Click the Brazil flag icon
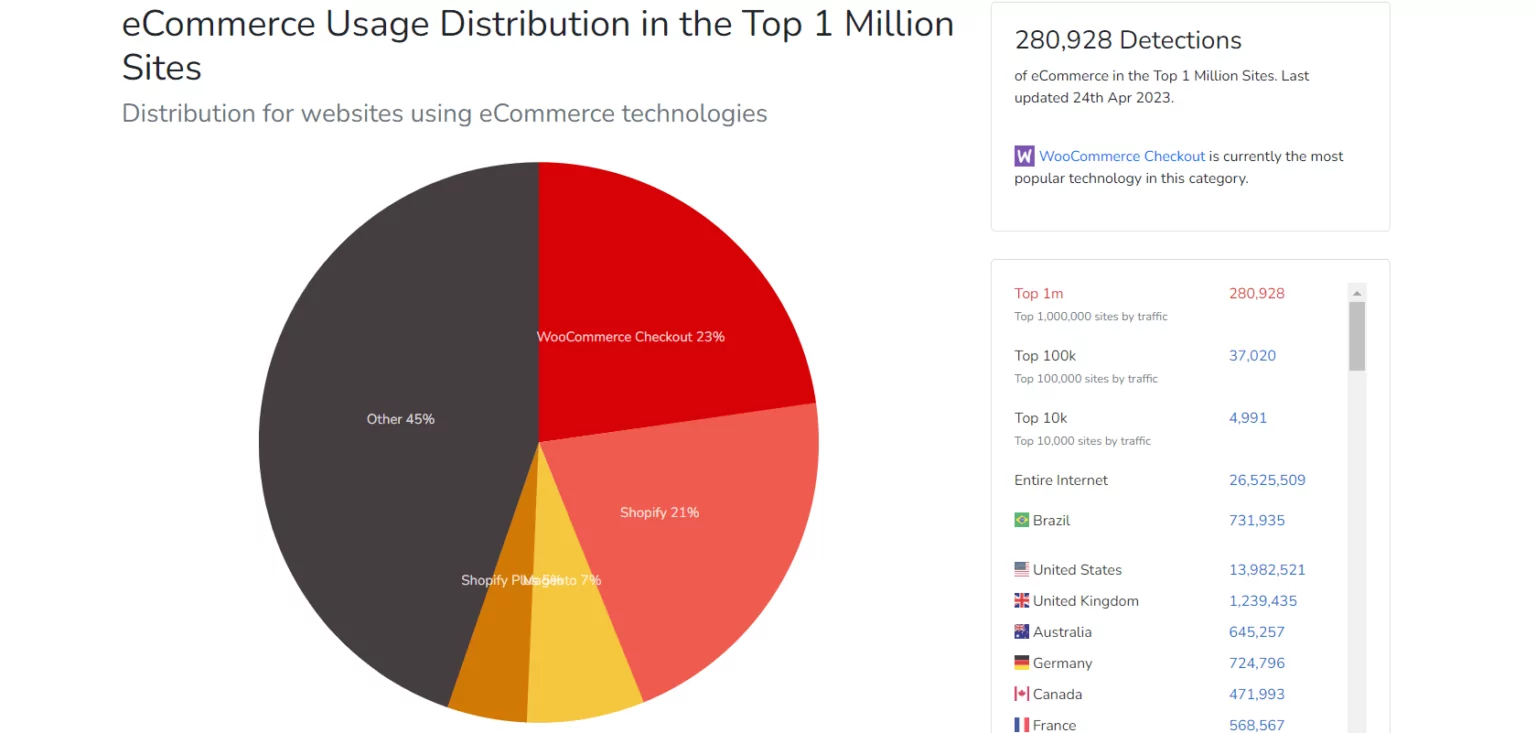1536x733 pixels. click(x=1021, y=519)
